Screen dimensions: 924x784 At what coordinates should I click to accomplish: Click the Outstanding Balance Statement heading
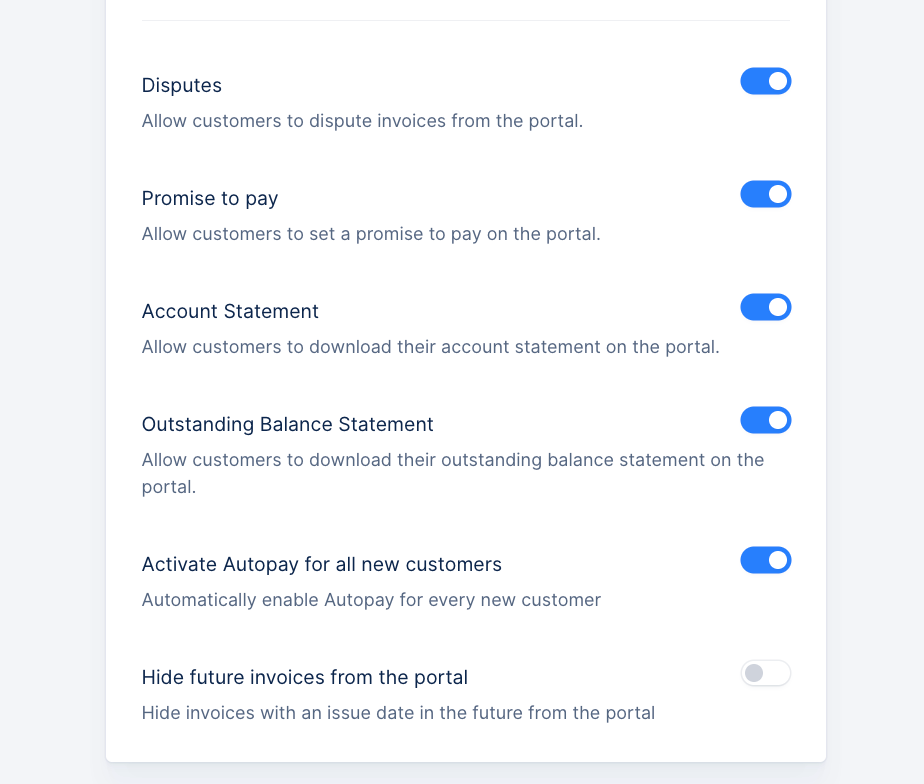click(288, 424)
